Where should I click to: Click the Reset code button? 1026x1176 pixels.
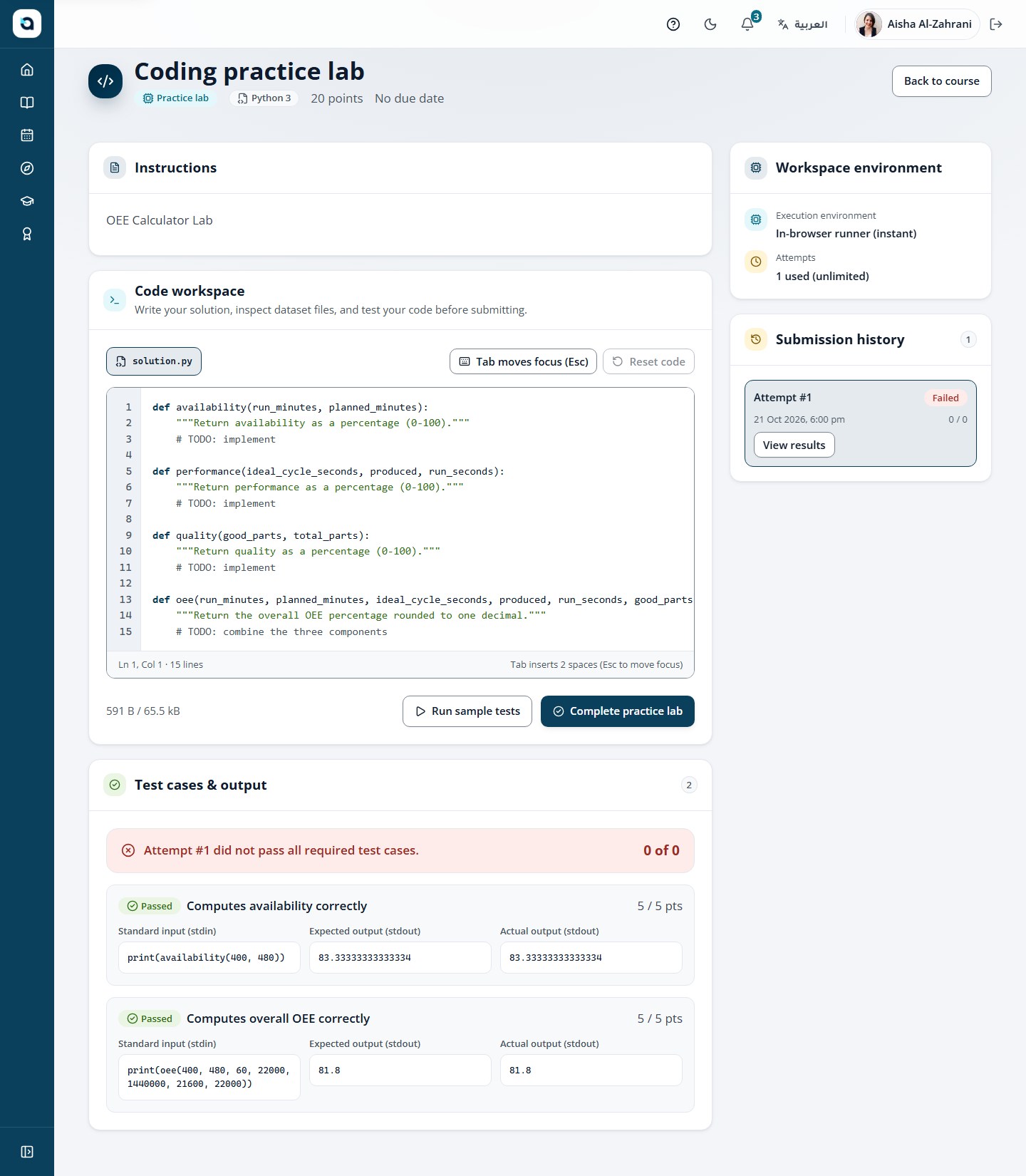pos(648,361)
